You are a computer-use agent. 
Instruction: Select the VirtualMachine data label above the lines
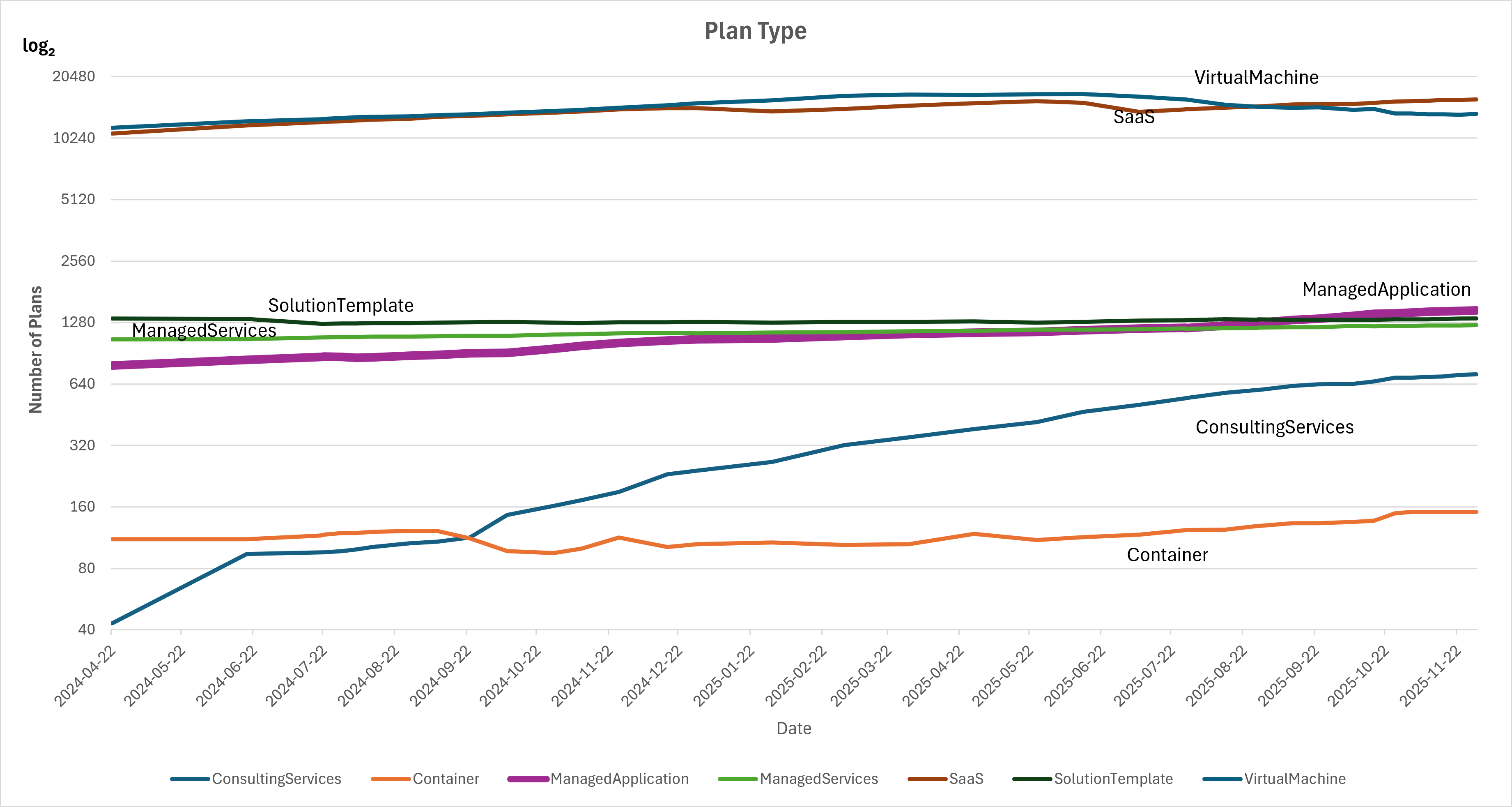[x=1256, y=78]
